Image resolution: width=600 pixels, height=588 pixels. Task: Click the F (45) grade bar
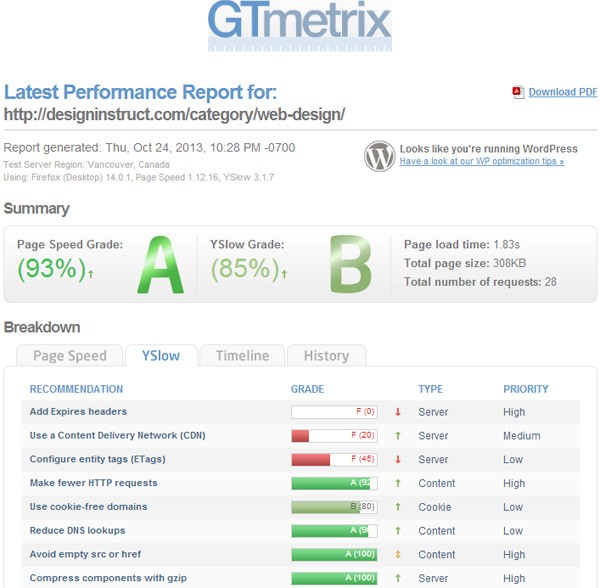point(334,459)
